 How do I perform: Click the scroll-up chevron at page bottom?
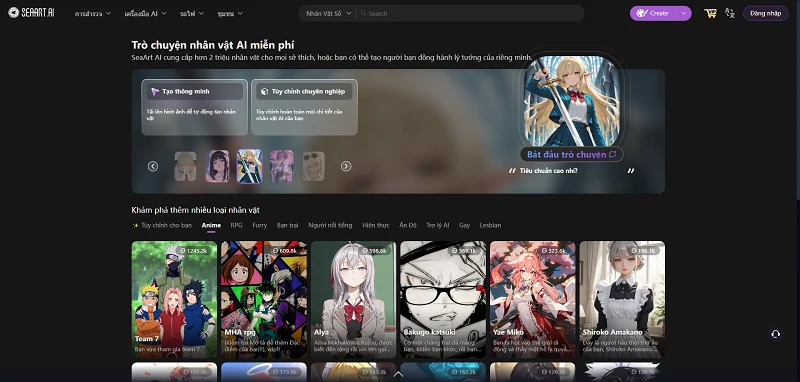(x=399, y=375)
